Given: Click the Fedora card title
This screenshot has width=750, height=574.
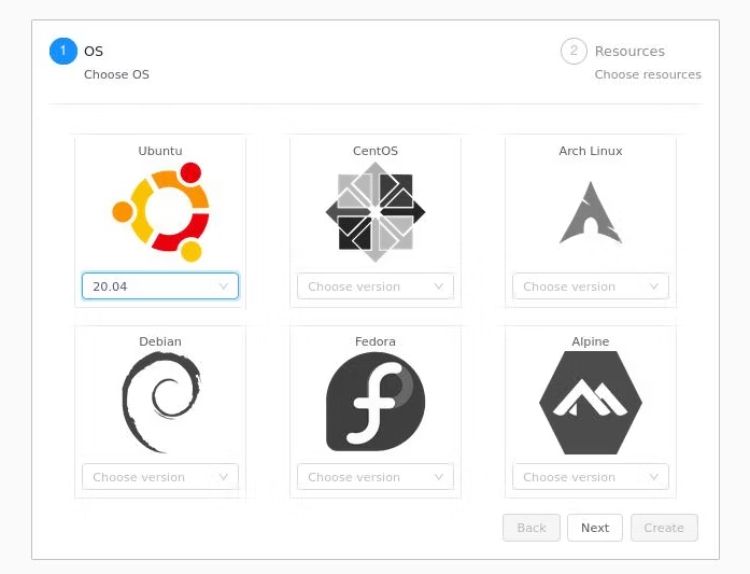Looking at the screenshot, I should (x=375, y=342).
